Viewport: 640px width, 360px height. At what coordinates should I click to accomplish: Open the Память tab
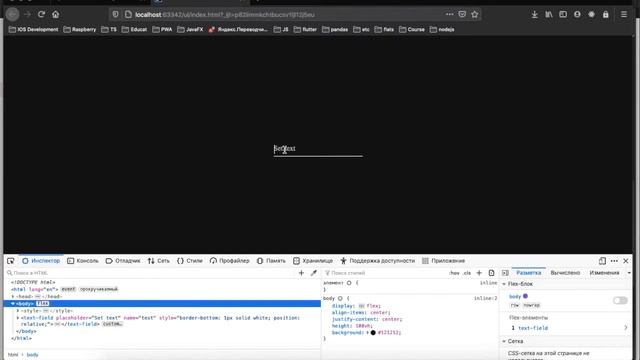[271, 261]
